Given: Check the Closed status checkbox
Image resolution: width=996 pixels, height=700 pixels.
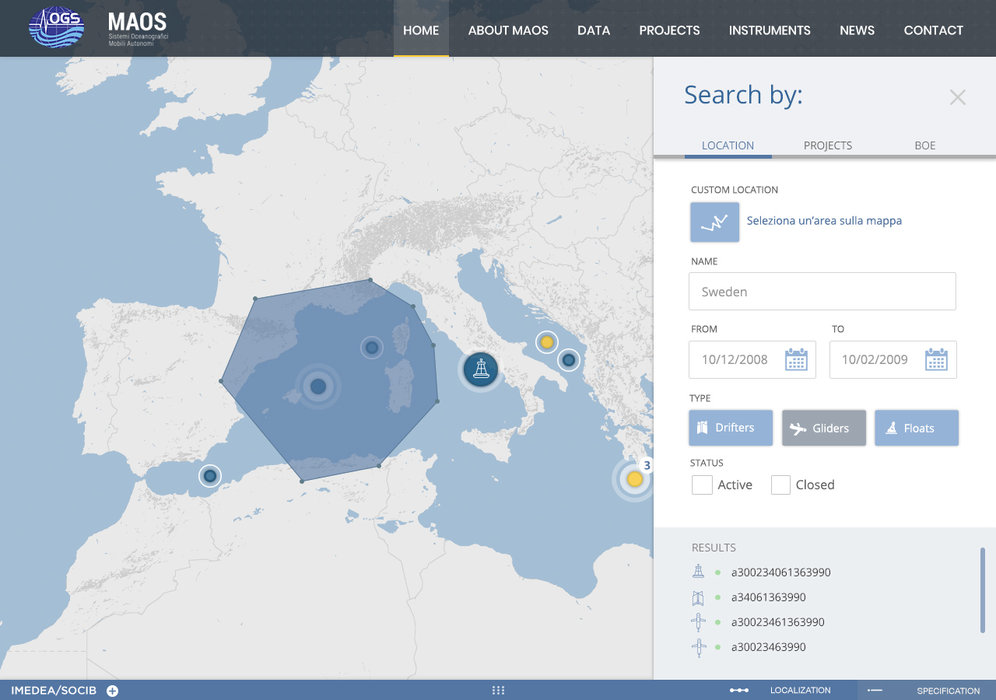Looking at the screenshot, I should coord(781,485).
